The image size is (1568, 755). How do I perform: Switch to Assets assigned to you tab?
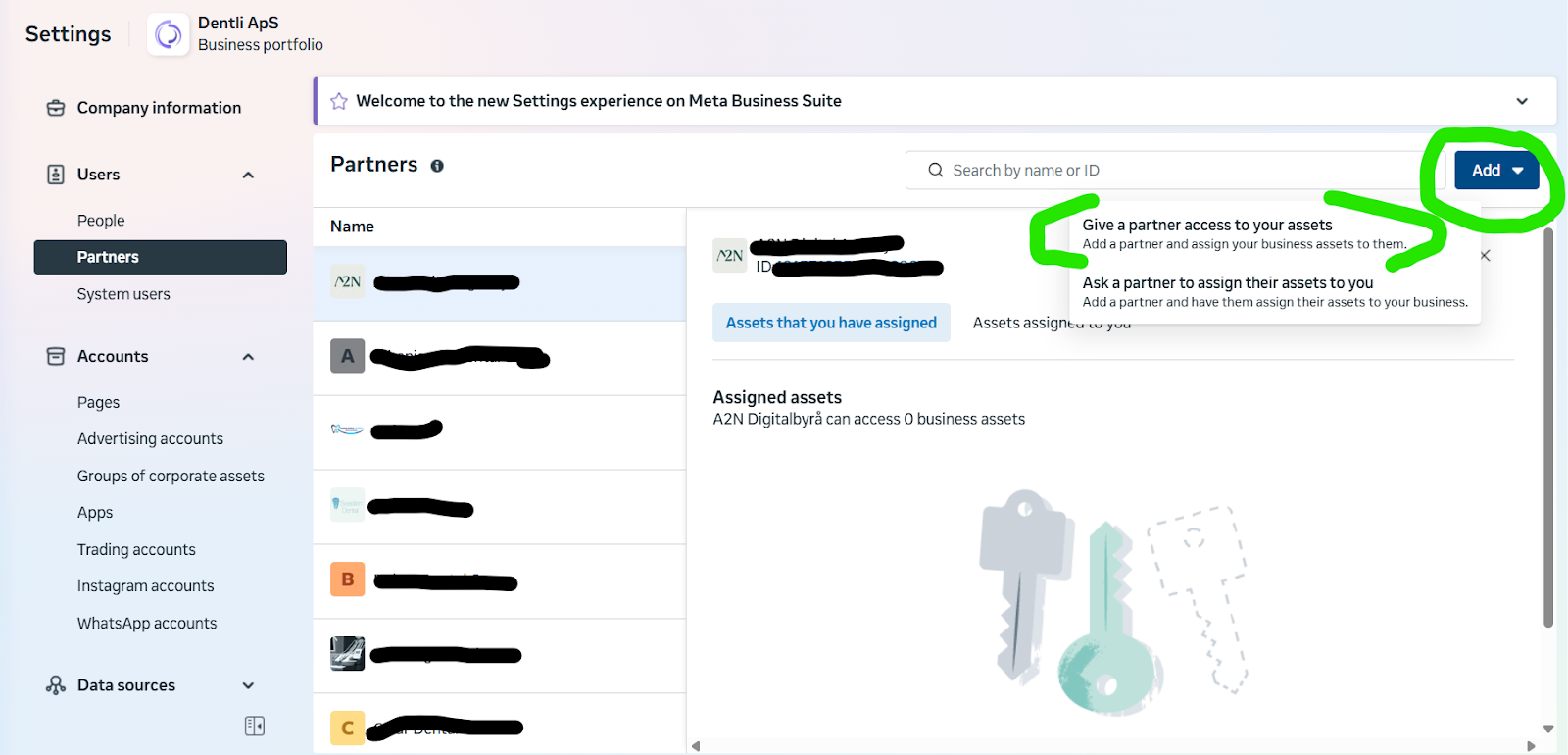coord(1052,323)
